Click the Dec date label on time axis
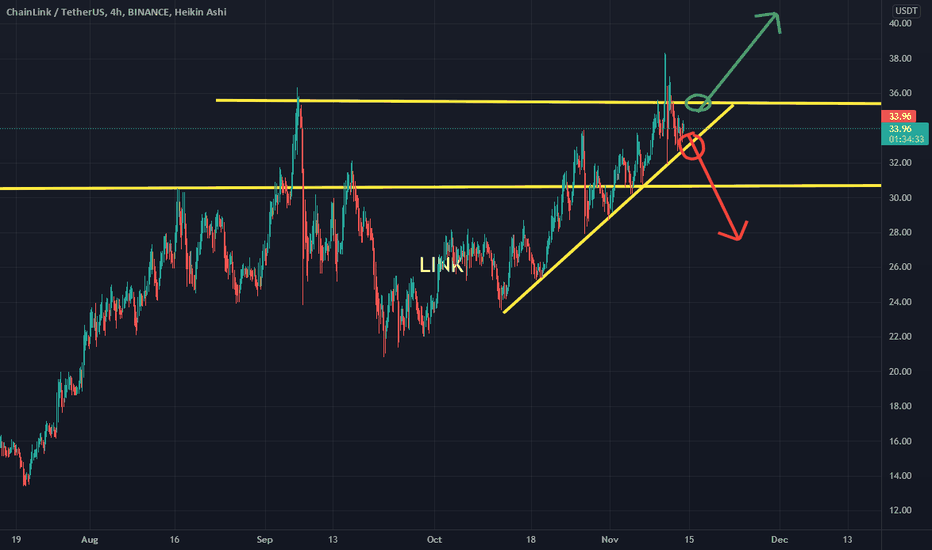Viewport: 932px width, 550px height. 779,540
